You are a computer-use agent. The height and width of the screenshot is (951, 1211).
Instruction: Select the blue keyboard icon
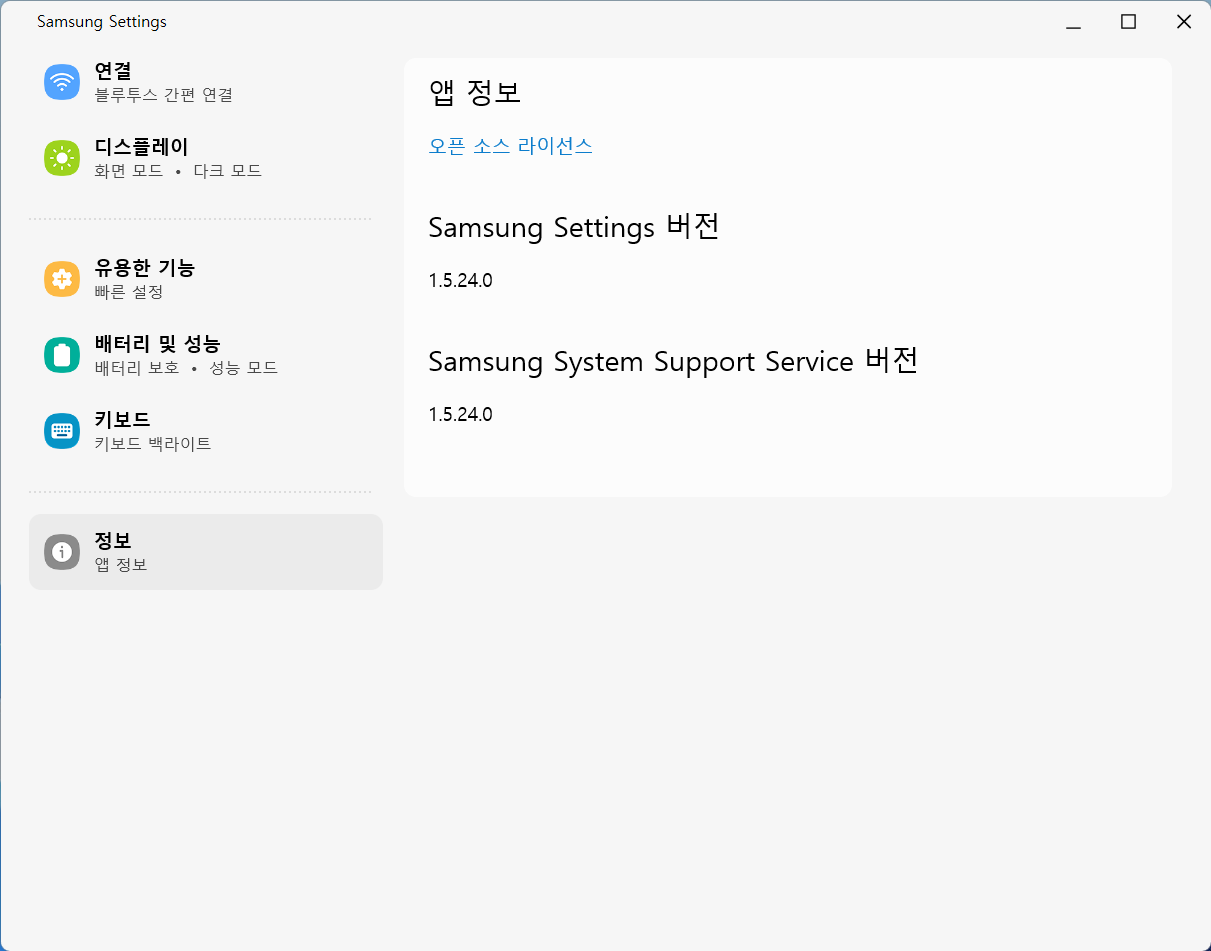pos(62,431)
